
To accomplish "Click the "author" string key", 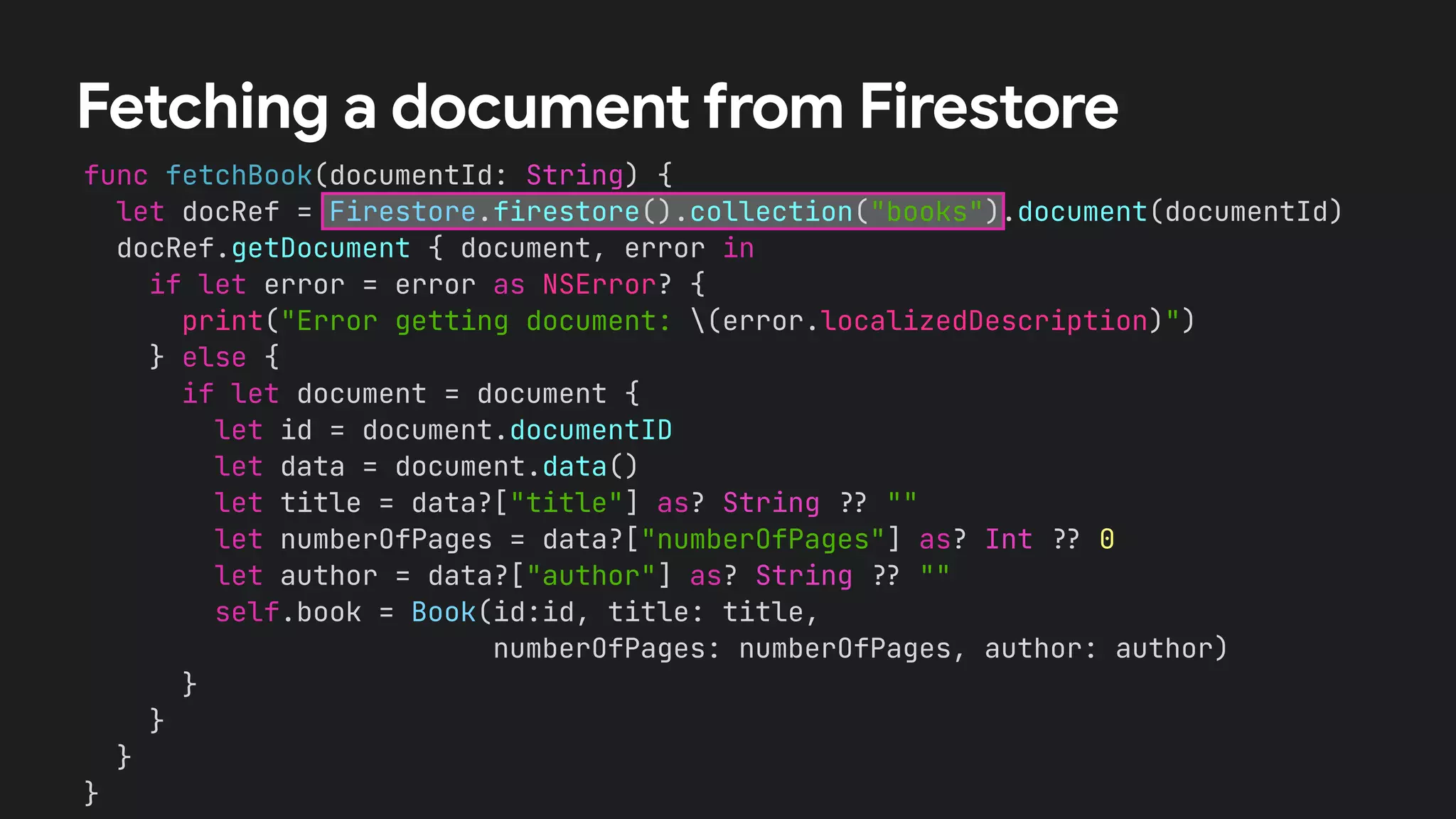I will click(591, 576).
